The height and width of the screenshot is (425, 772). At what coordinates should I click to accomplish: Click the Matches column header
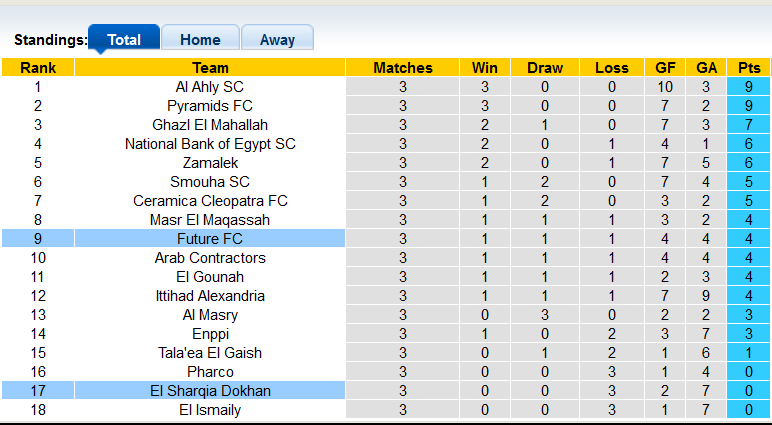pos(403,68)
